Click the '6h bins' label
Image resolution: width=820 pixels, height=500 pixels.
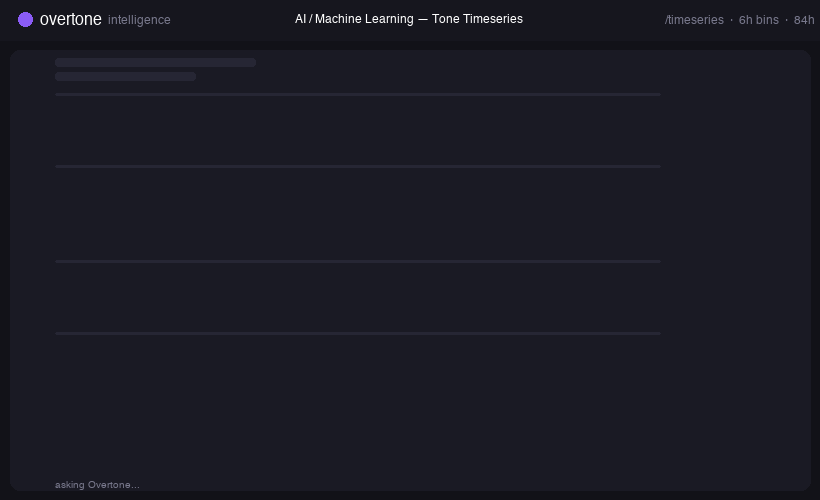pyautogui.click(x=758, y=20)
